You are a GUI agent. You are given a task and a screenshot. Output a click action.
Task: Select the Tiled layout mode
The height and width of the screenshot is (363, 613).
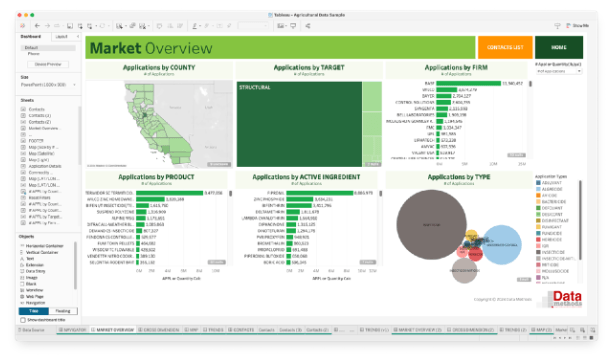34,311
